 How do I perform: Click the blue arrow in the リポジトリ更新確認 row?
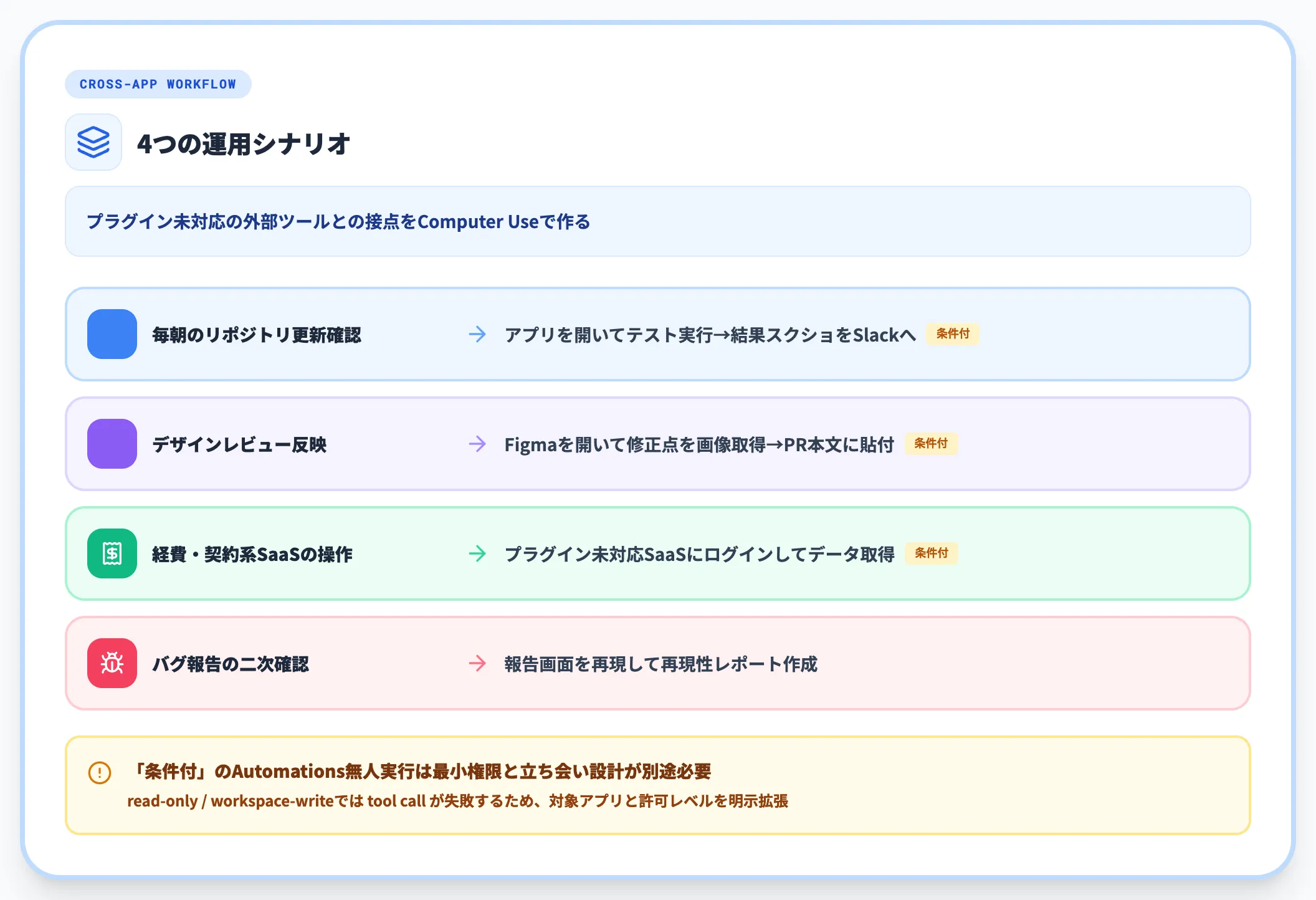[x=477, y=334]
